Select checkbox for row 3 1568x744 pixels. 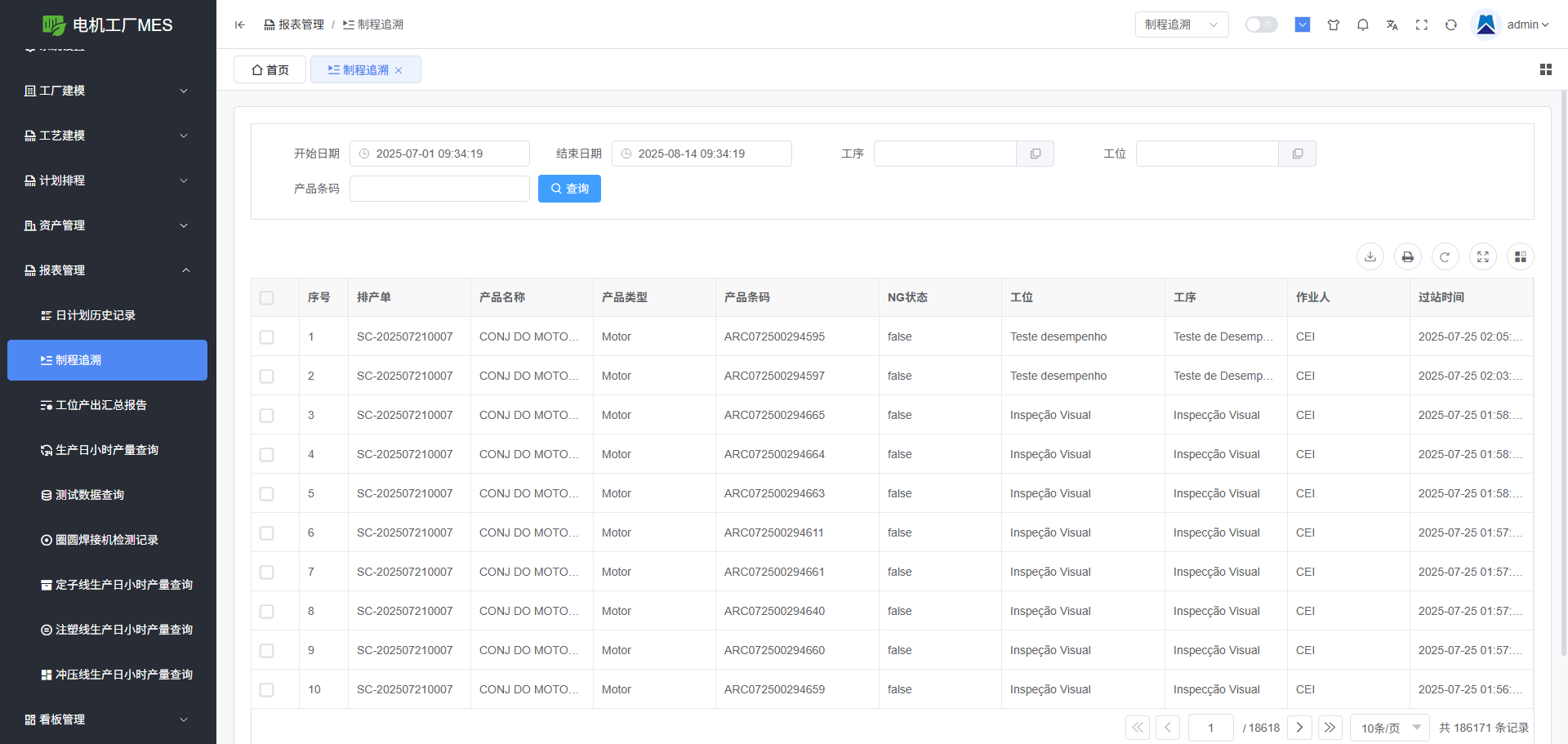(x=266, y=416)
